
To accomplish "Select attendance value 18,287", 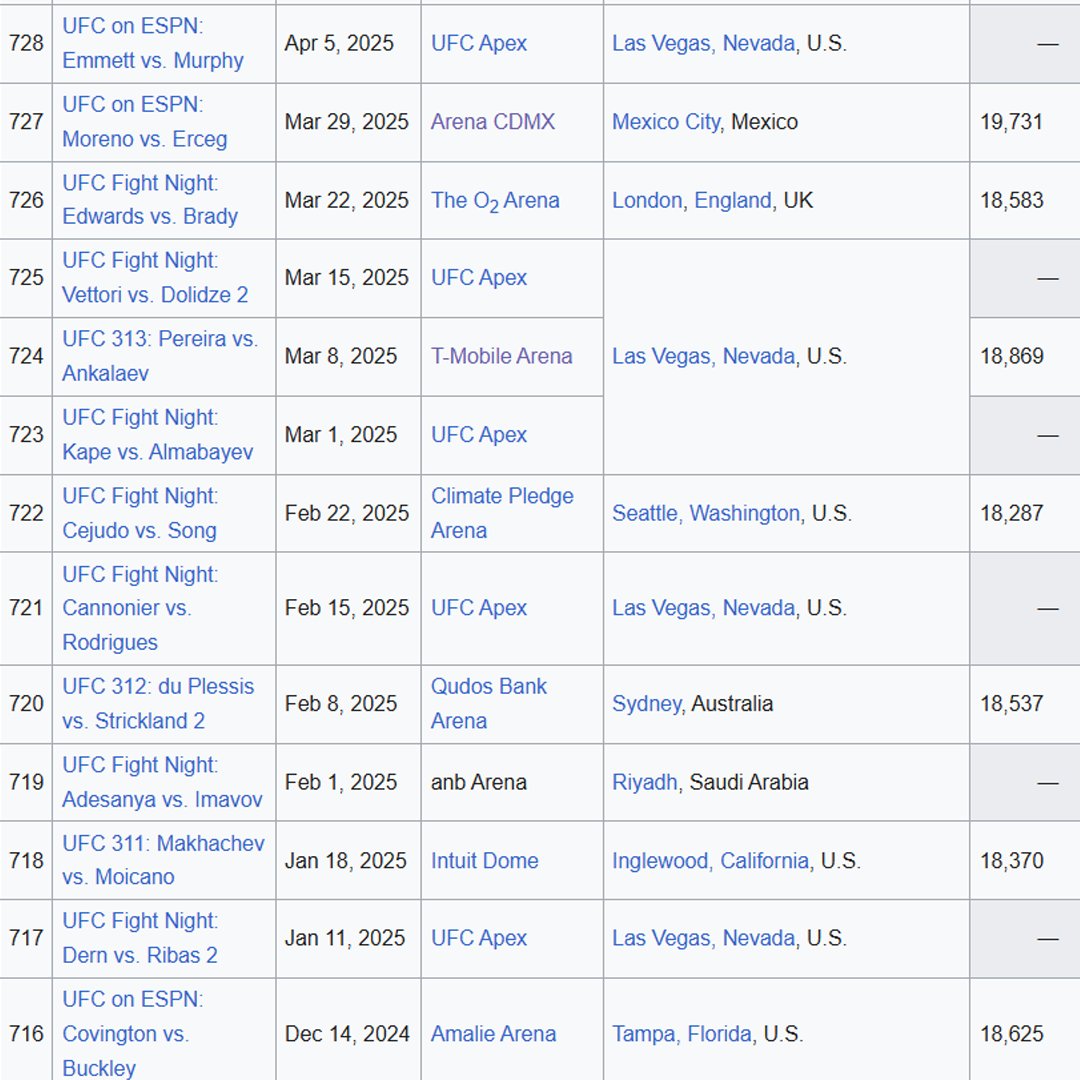I will [x=1011, y=513].
